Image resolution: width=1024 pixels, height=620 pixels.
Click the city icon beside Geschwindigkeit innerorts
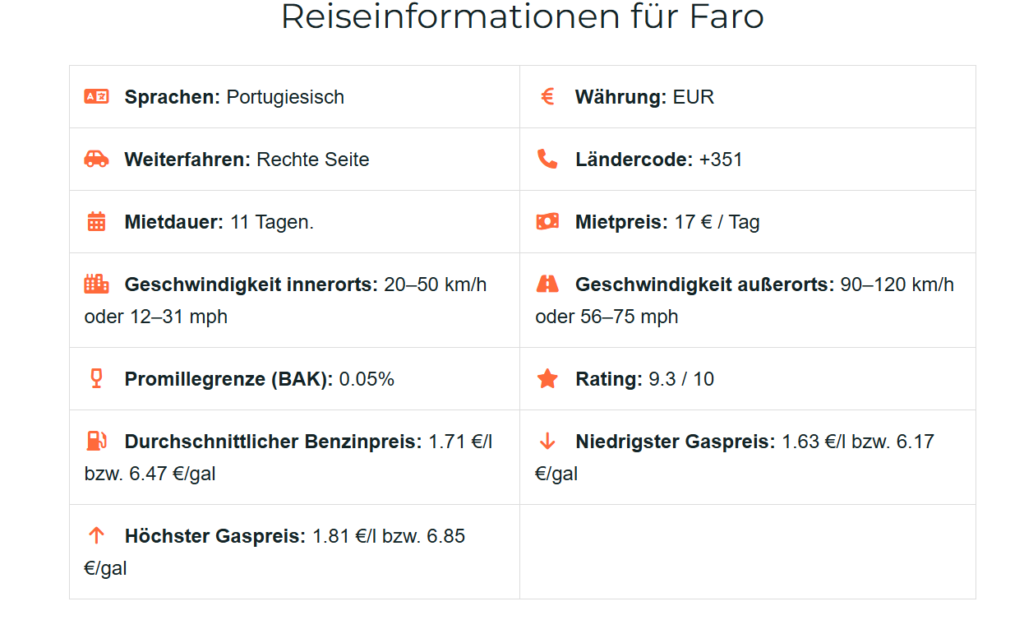tap(96, 284)
